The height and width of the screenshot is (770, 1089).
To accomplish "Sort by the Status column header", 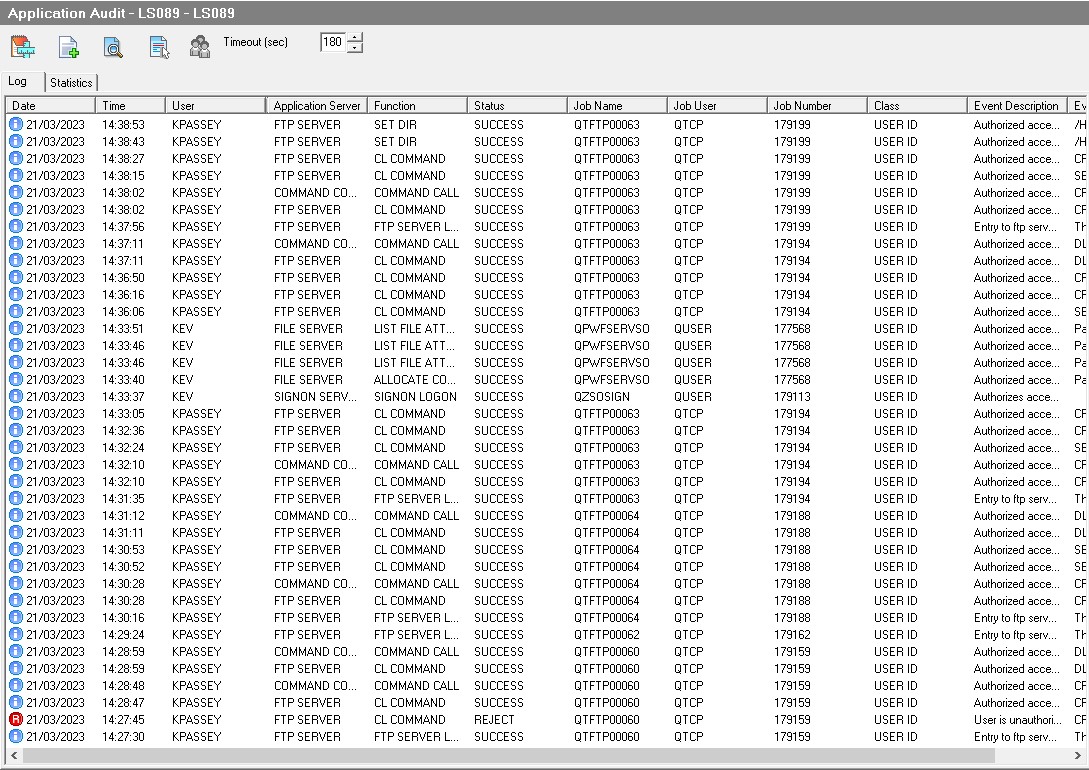I will click(515, 105).
